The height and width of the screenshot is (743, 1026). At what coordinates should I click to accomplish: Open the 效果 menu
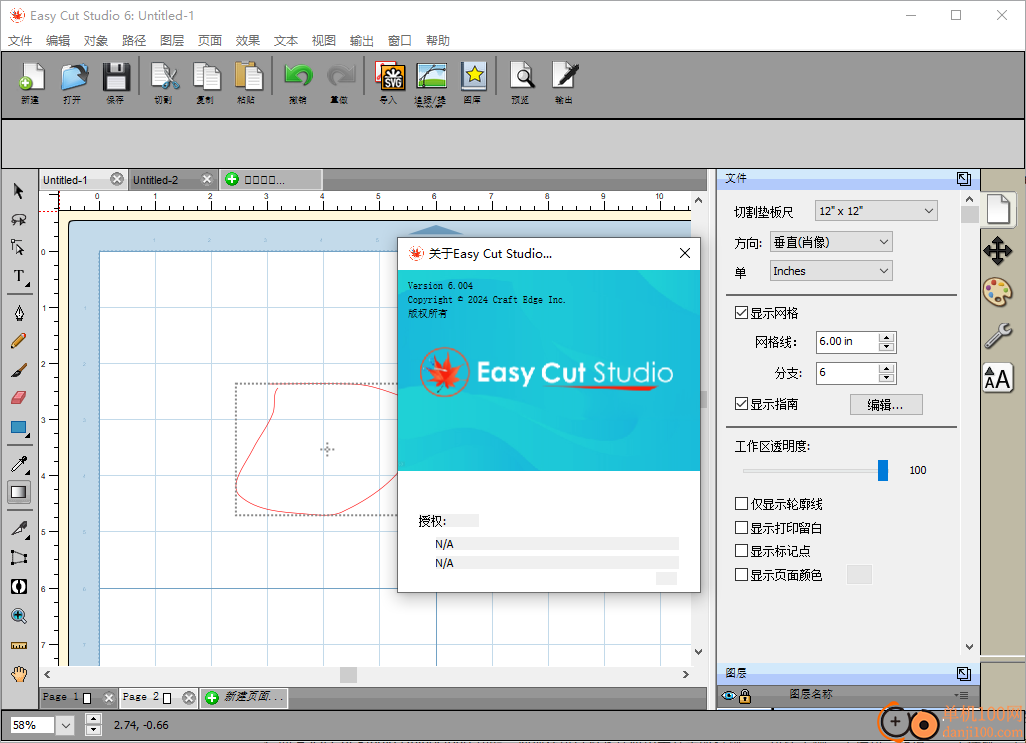click(248, 41)
